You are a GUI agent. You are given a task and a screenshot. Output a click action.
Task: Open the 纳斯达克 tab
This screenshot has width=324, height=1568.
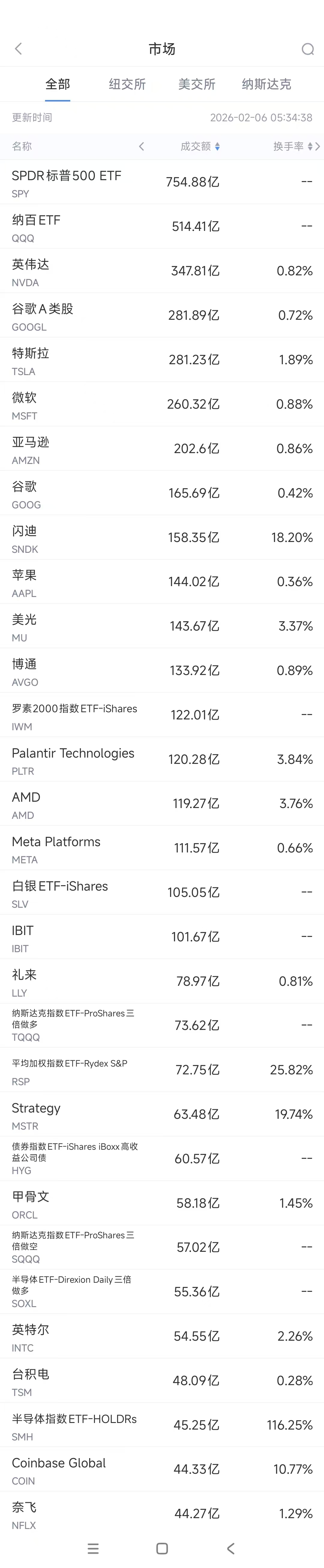click(x=266, y=84)
